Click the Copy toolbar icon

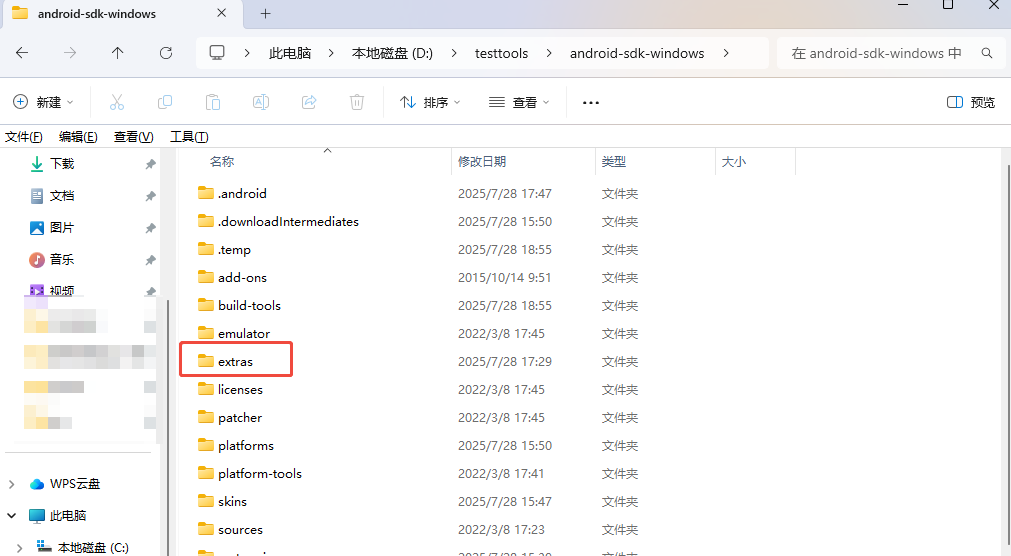[x=165, y=102]
